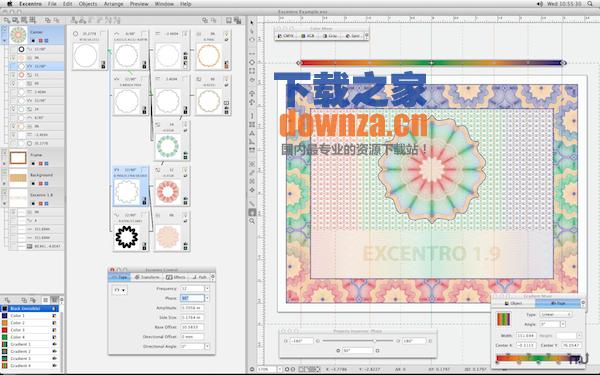Select the ellipse tool under the arrow tools
Screen dimensions: 600x375
point(252,40)
